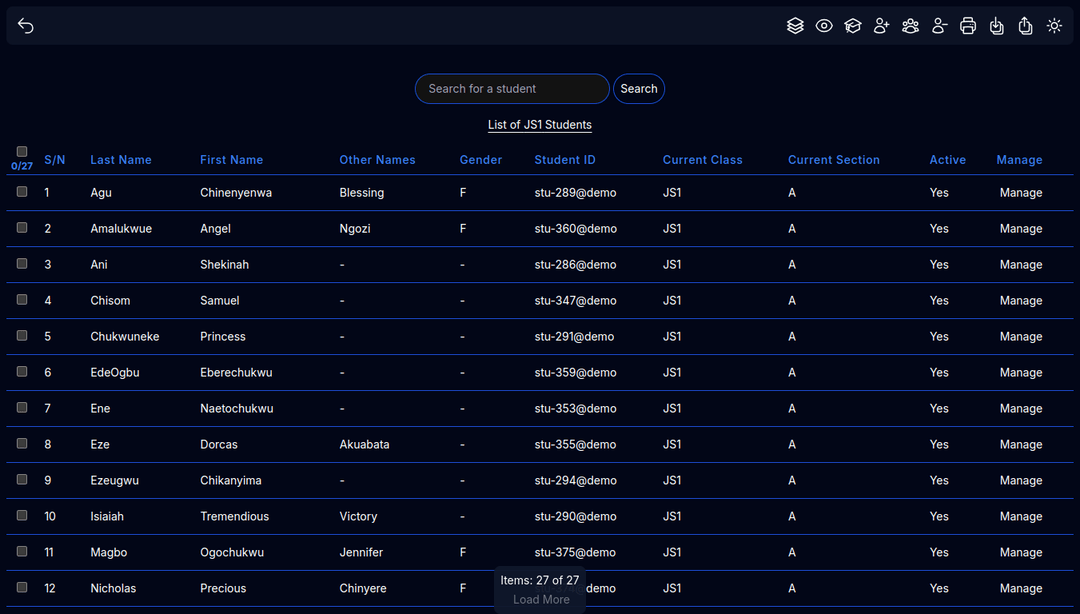Click the back arrow icon
Image resolution: width=1080 pixels, height=614 pixels.
(x=26, y=26)
